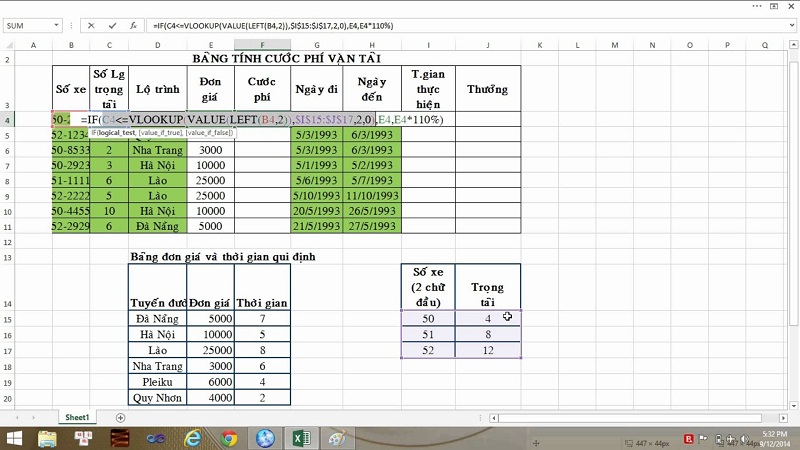
Task: Go to the next sheet arrow
Action: (34, 418)
